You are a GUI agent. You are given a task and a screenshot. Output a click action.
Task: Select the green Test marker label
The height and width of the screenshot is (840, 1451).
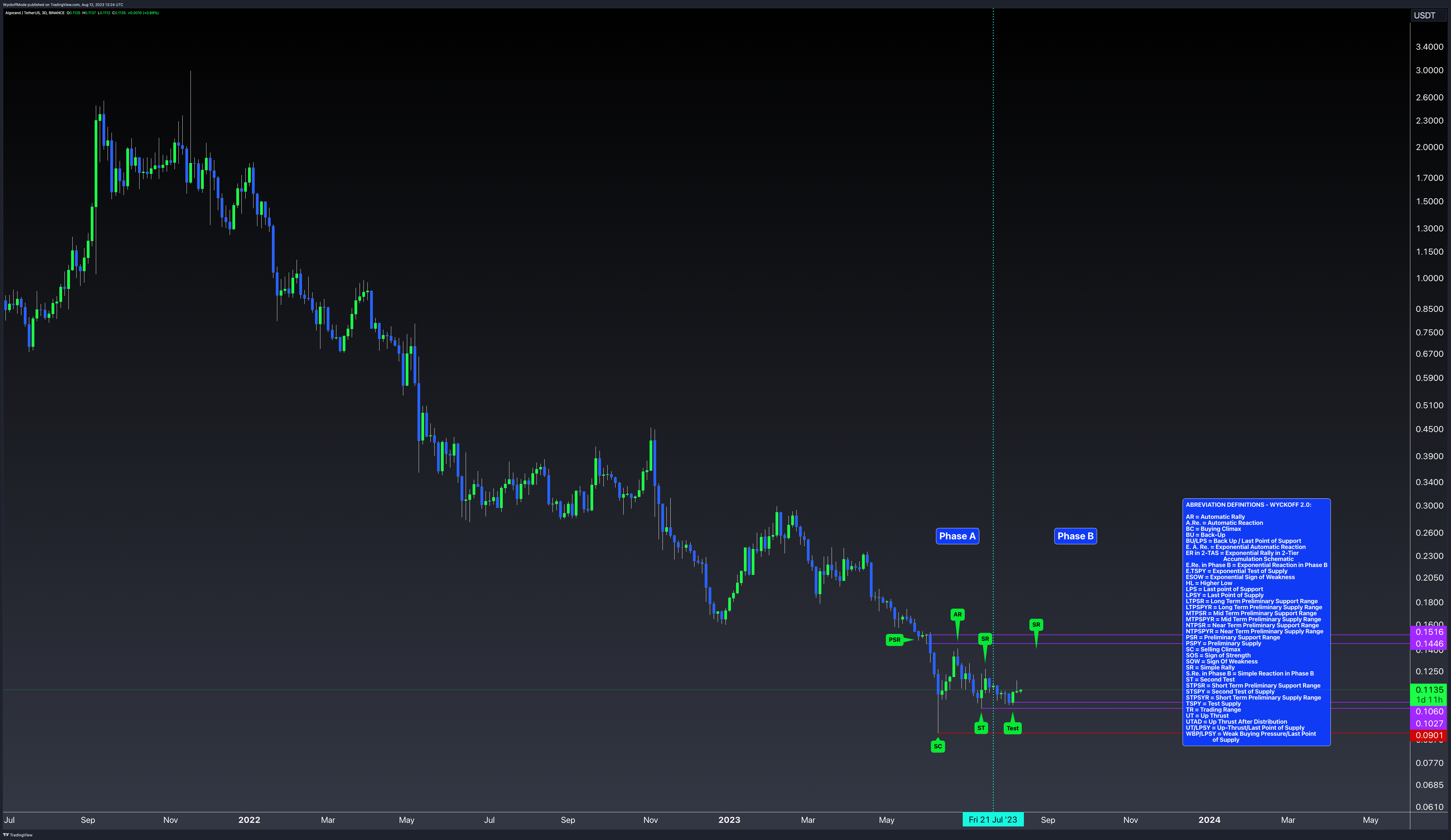point(1013,728)
